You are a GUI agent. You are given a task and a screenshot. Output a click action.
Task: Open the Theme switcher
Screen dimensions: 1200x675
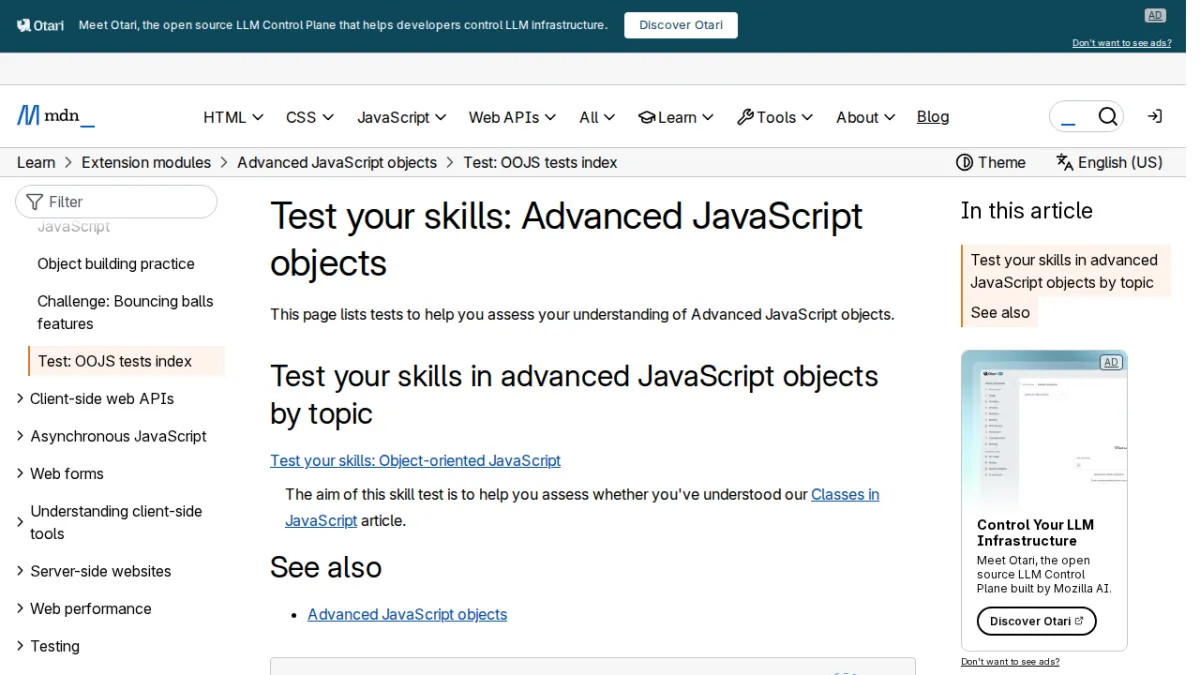(991, 162)
